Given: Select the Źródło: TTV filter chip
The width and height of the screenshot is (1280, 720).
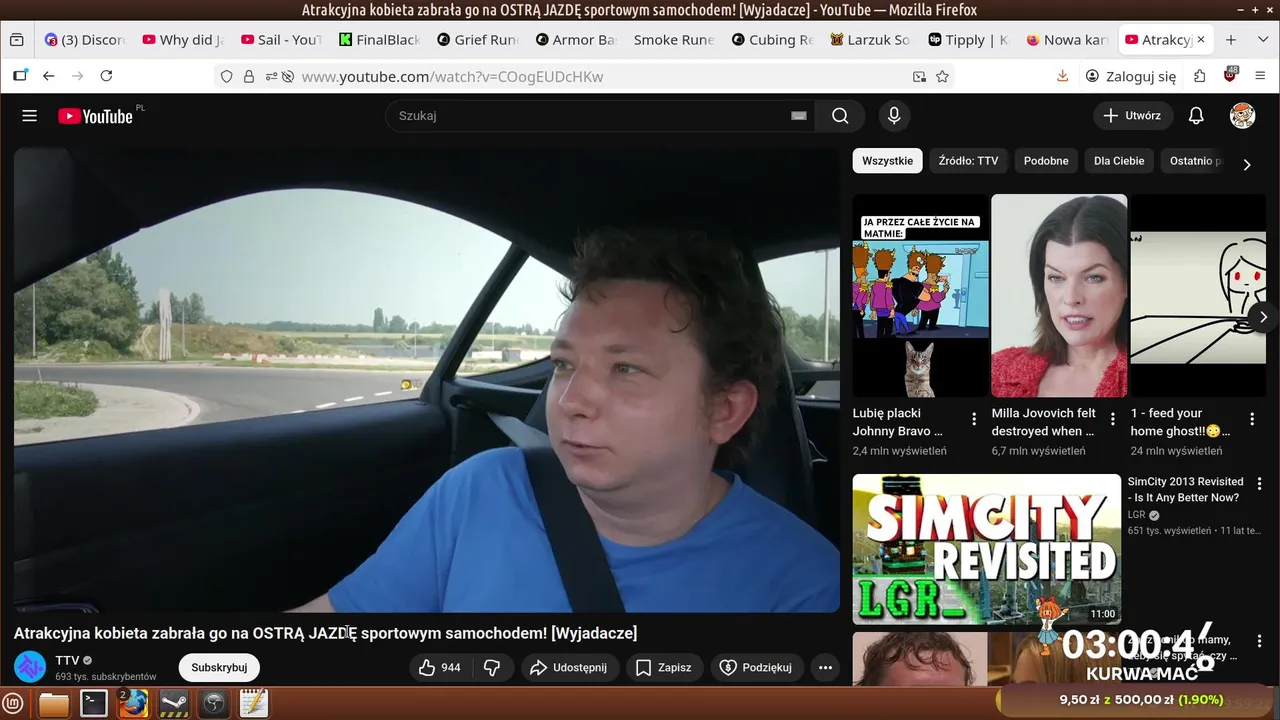Looking at the screenshot, I should click(968, 161).
